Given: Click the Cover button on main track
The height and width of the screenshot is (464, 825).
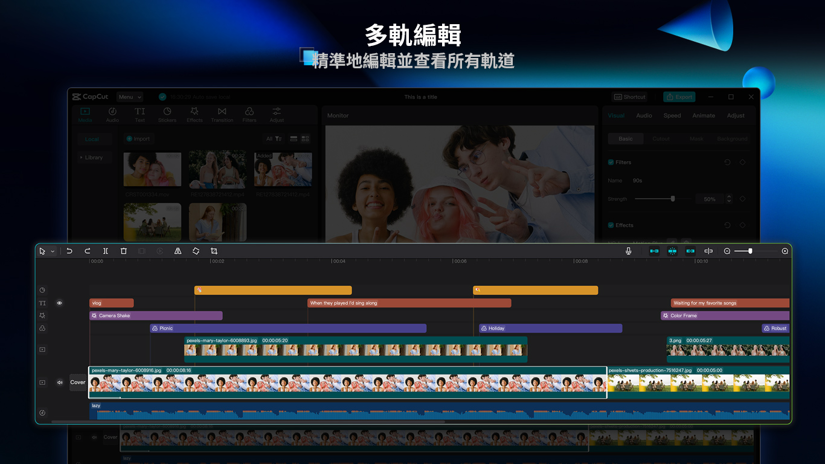Looking at the screenshot, I should click(77, 382).
